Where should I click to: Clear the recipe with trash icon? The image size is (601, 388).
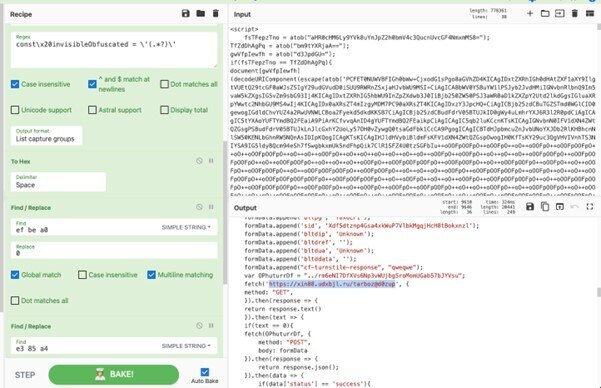click(x=215, y=14)
